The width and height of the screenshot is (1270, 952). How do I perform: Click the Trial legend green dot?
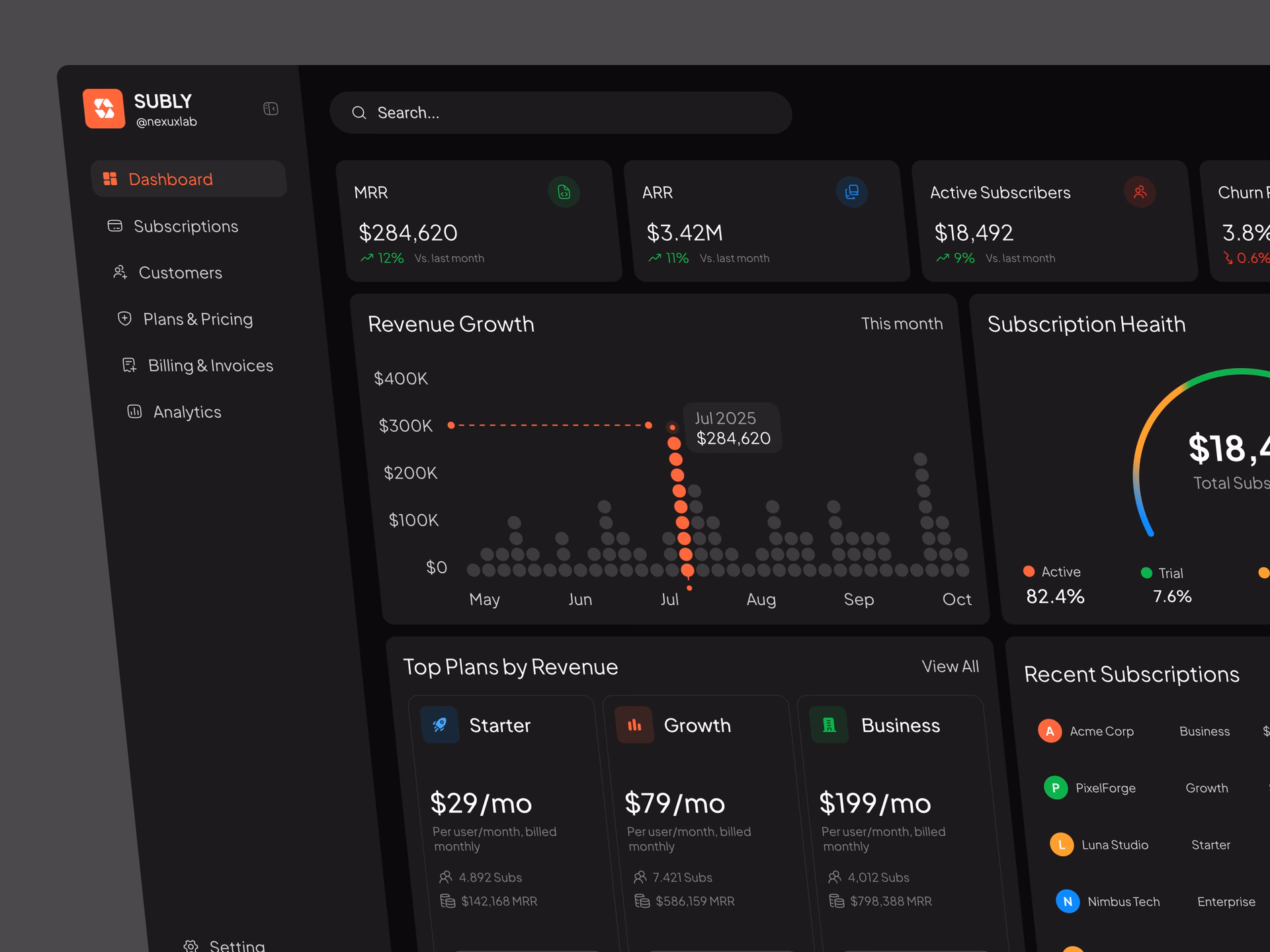point(1146,573)
